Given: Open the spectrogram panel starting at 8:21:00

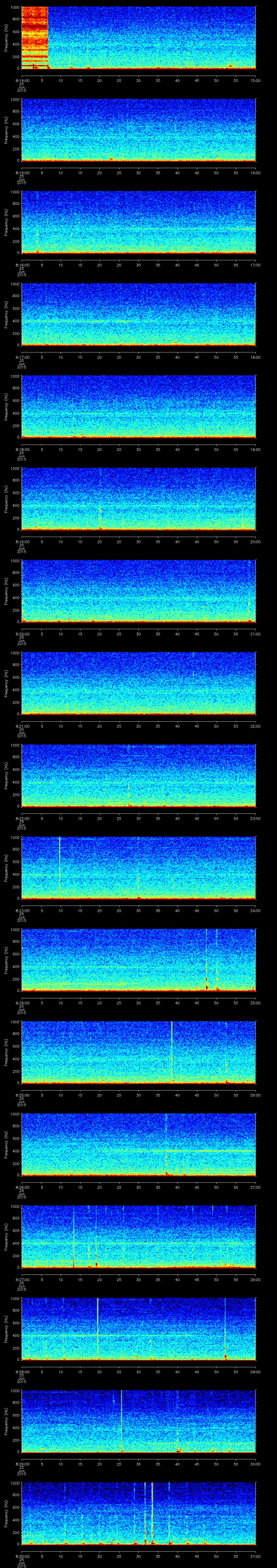Looking at the screenshot, I should click(138, 683).
